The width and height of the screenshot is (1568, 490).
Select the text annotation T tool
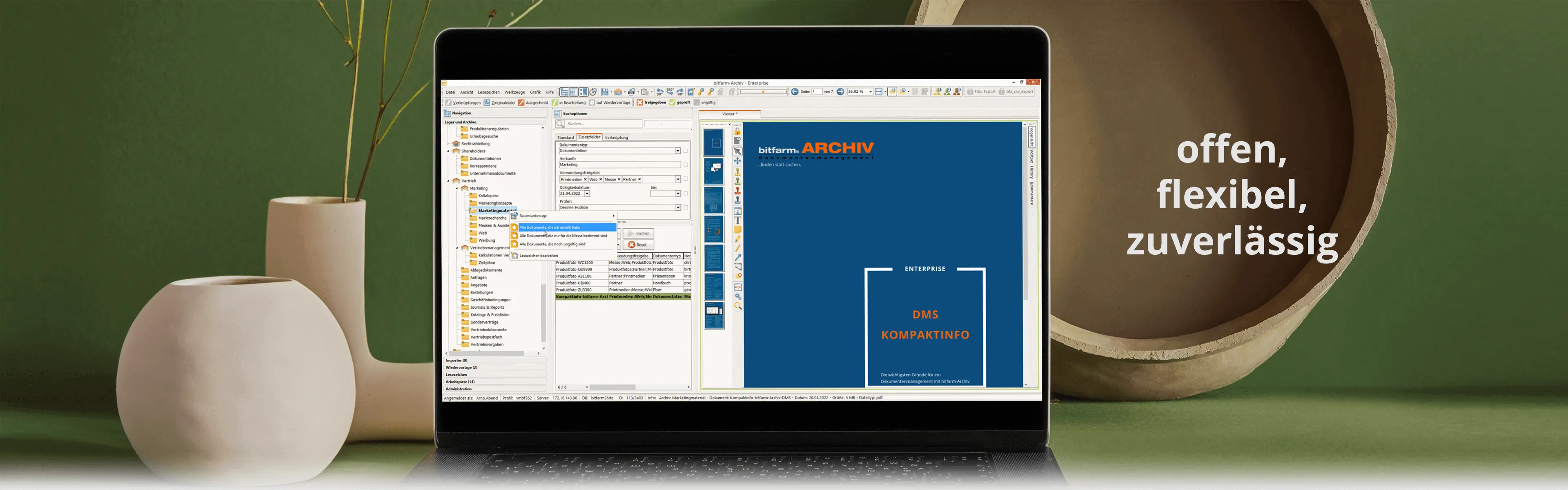click(737, 220)
